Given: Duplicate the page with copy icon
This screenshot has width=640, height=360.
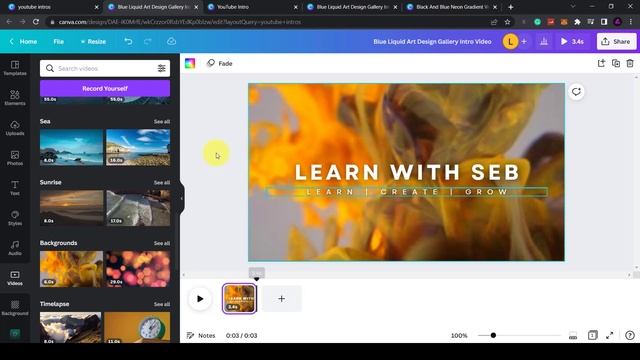Looking at the screenshot, I should tap(616, 63).
